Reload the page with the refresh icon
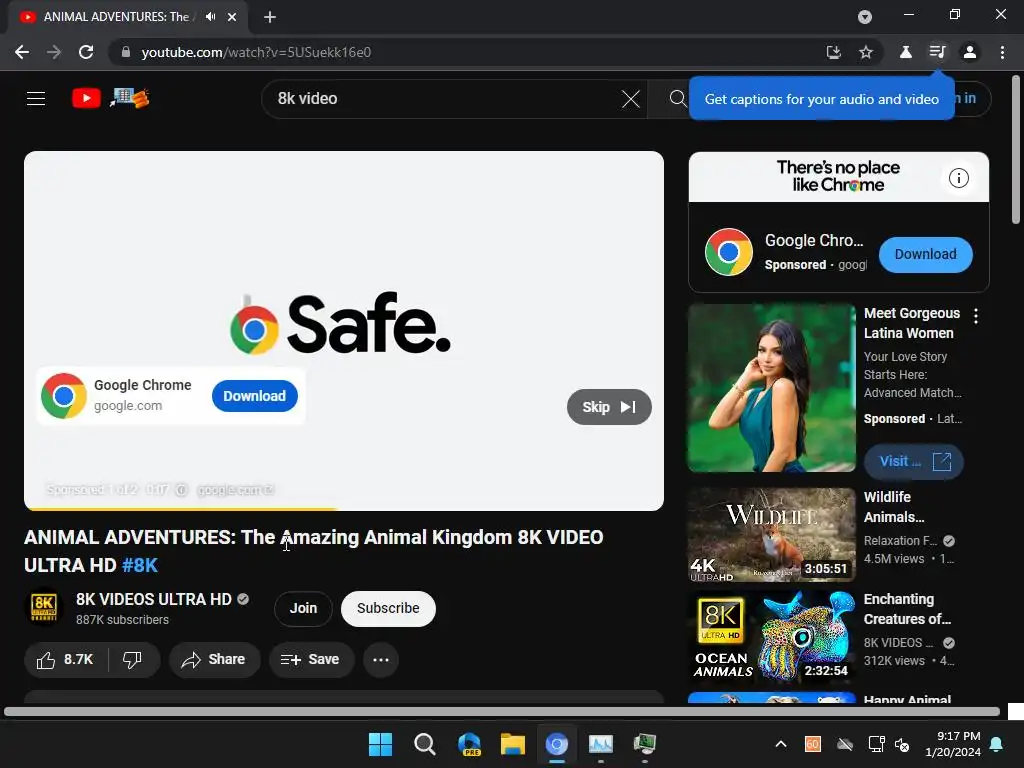1024x768 pixels. tap(86, 52)
